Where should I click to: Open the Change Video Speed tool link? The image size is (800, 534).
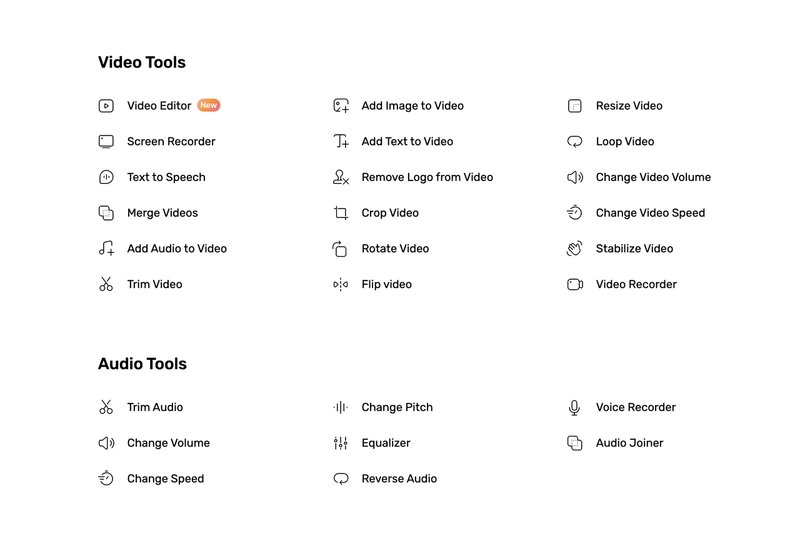click(x=650, y=213)
